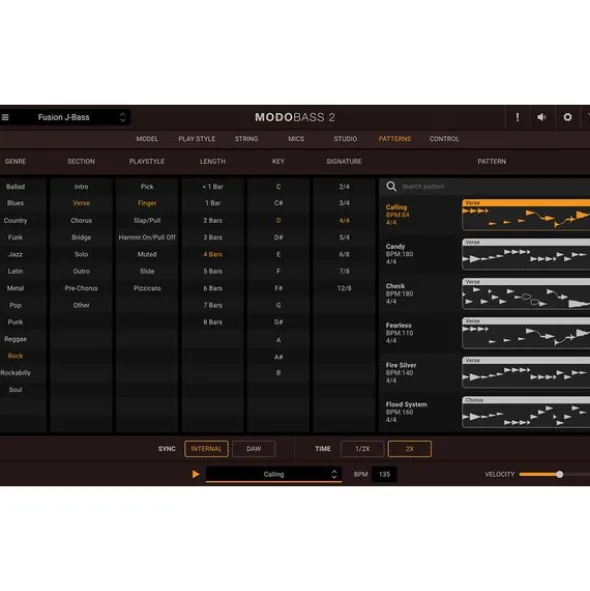
Task: Open the Calling pattern selector dropdown
Action: pos(274,474)
